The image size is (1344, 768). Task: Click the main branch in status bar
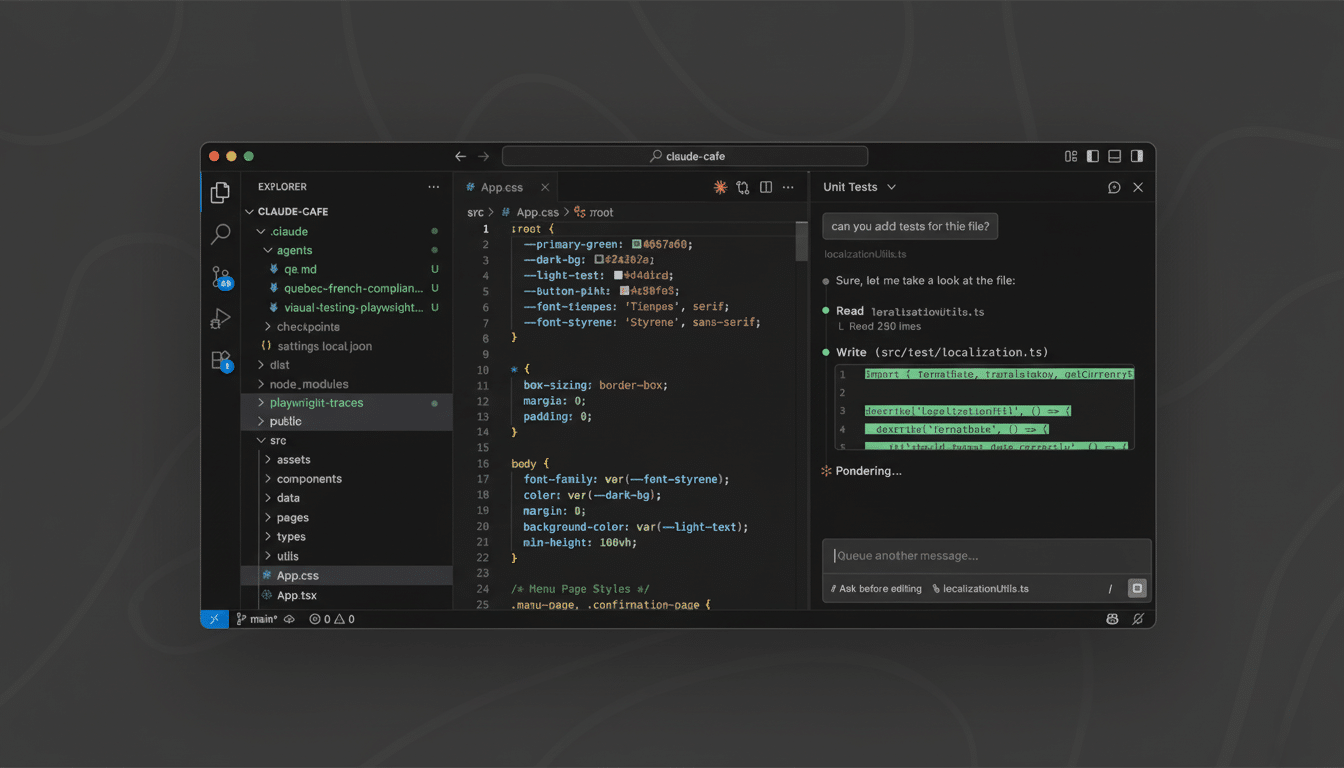tap(258, 619)
